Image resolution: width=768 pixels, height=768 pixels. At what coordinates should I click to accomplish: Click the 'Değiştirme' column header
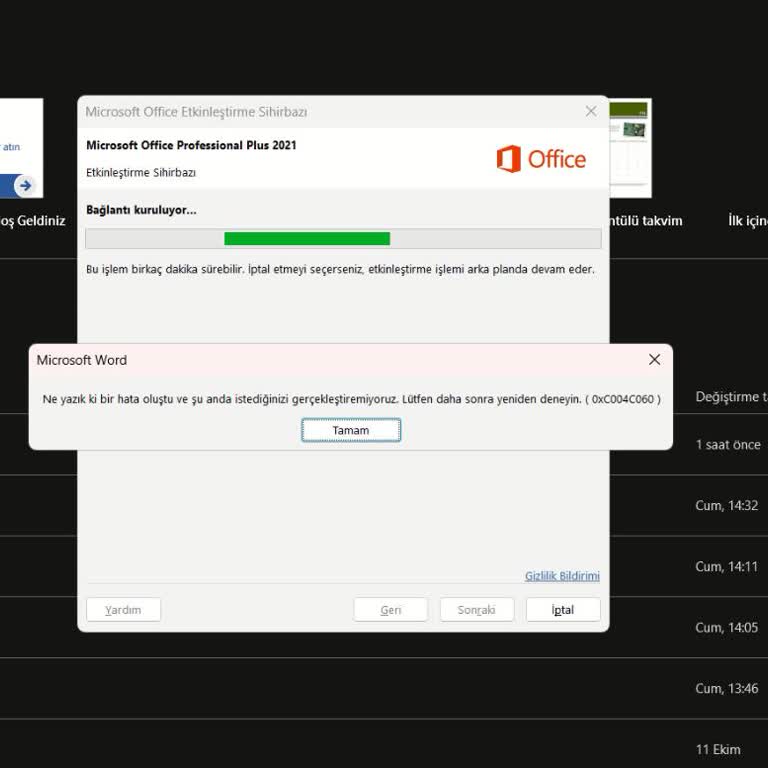pyautogui.click(x=731, y=396)
